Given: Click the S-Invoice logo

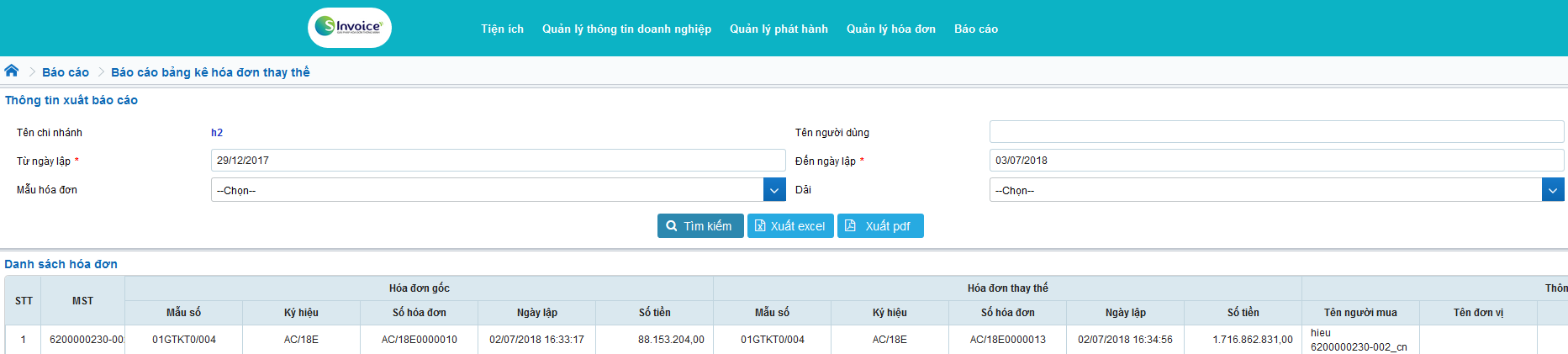Looking at the screenshot, I should click(x=350, y=28).
